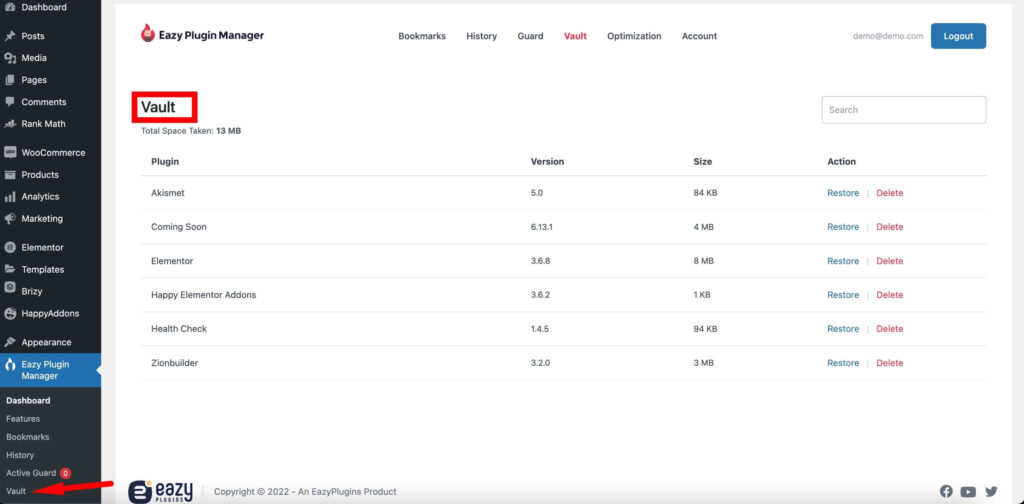This screenshot has width=1024, height=504.
Task: Open the Account tab
Action: pos(699,36)
